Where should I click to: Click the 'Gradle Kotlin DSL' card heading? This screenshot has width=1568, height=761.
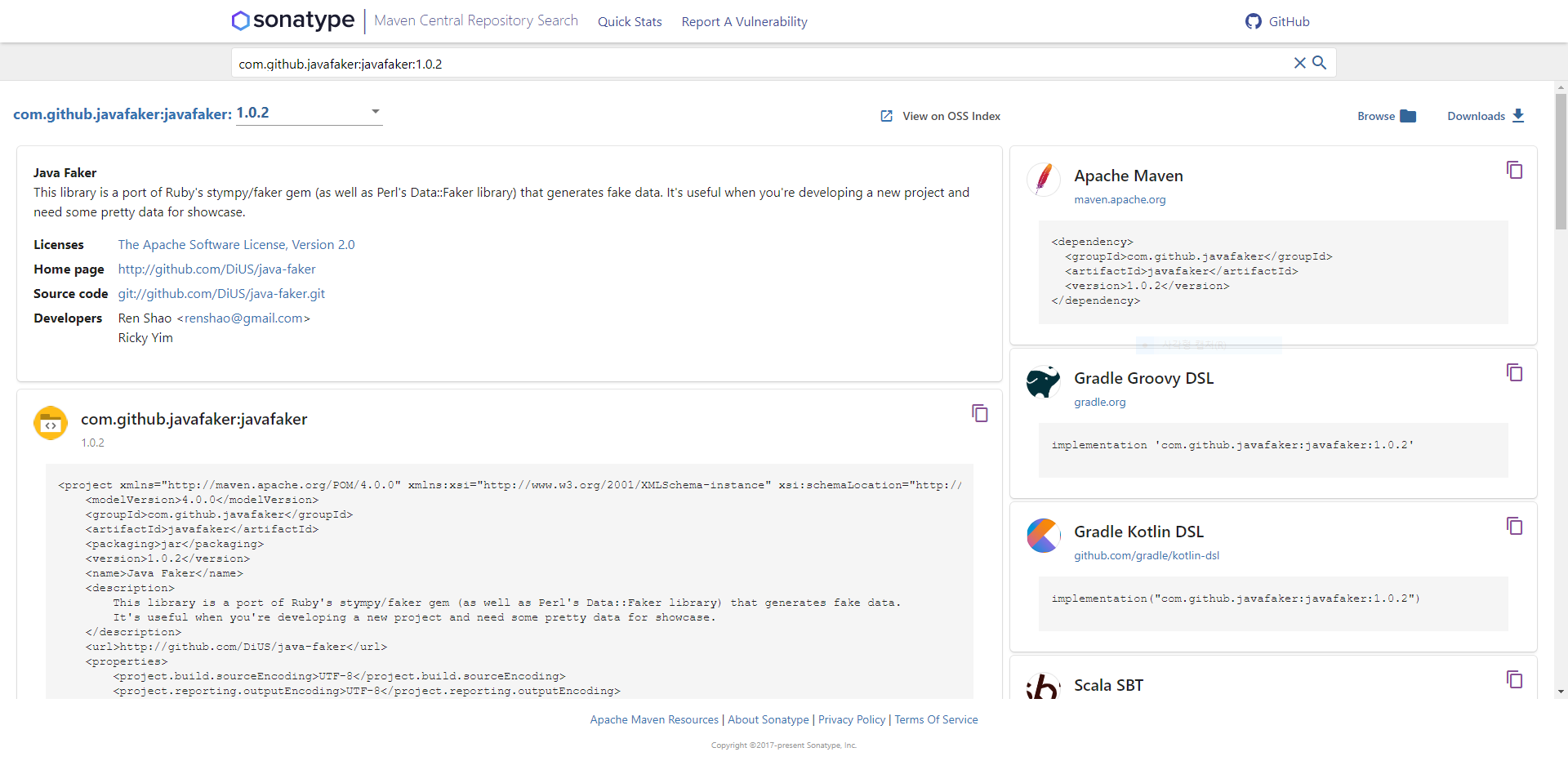click(1138, 532)
